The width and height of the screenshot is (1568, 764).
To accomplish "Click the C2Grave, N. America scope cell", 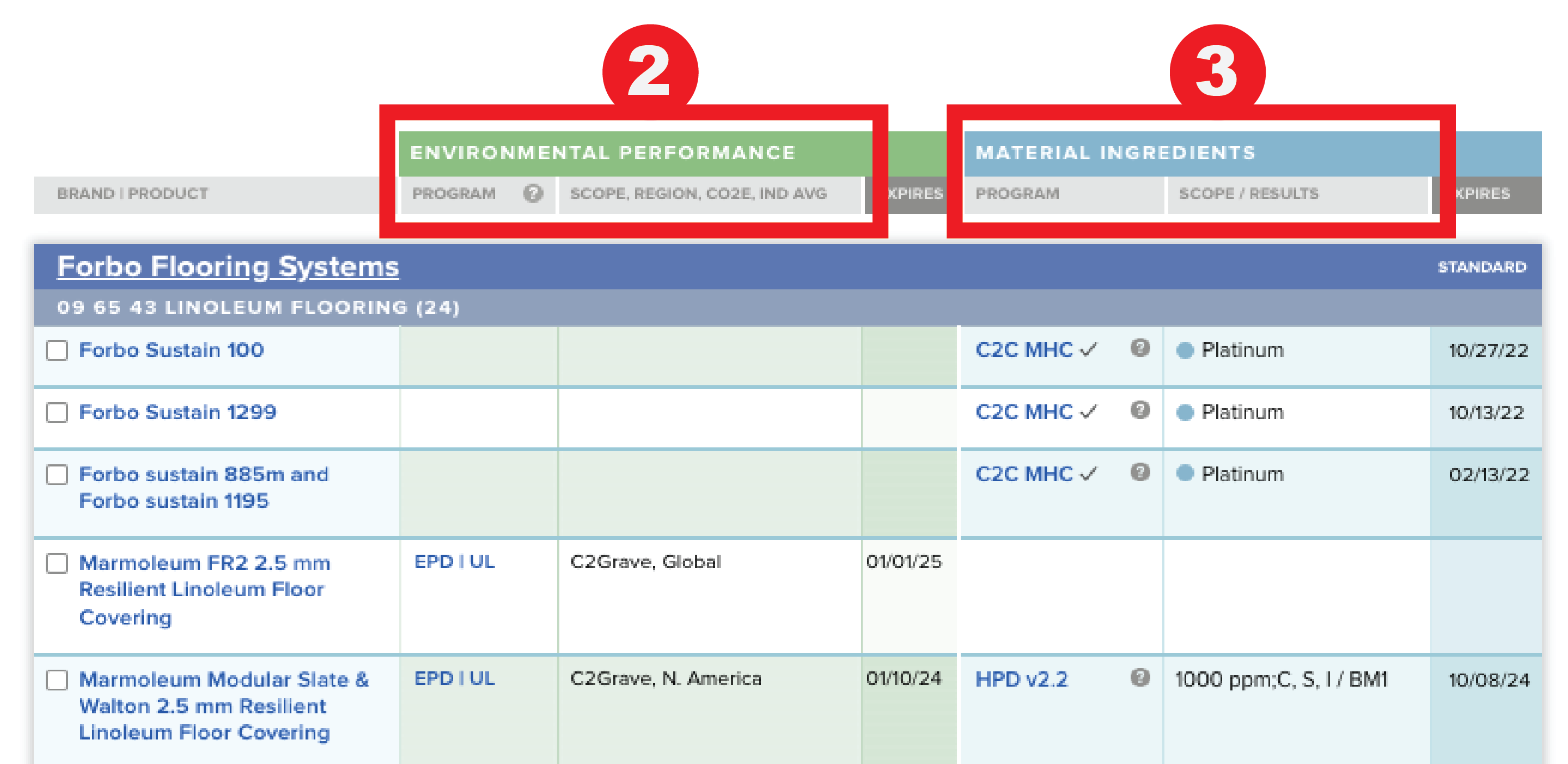I will (x=666, y=678).
